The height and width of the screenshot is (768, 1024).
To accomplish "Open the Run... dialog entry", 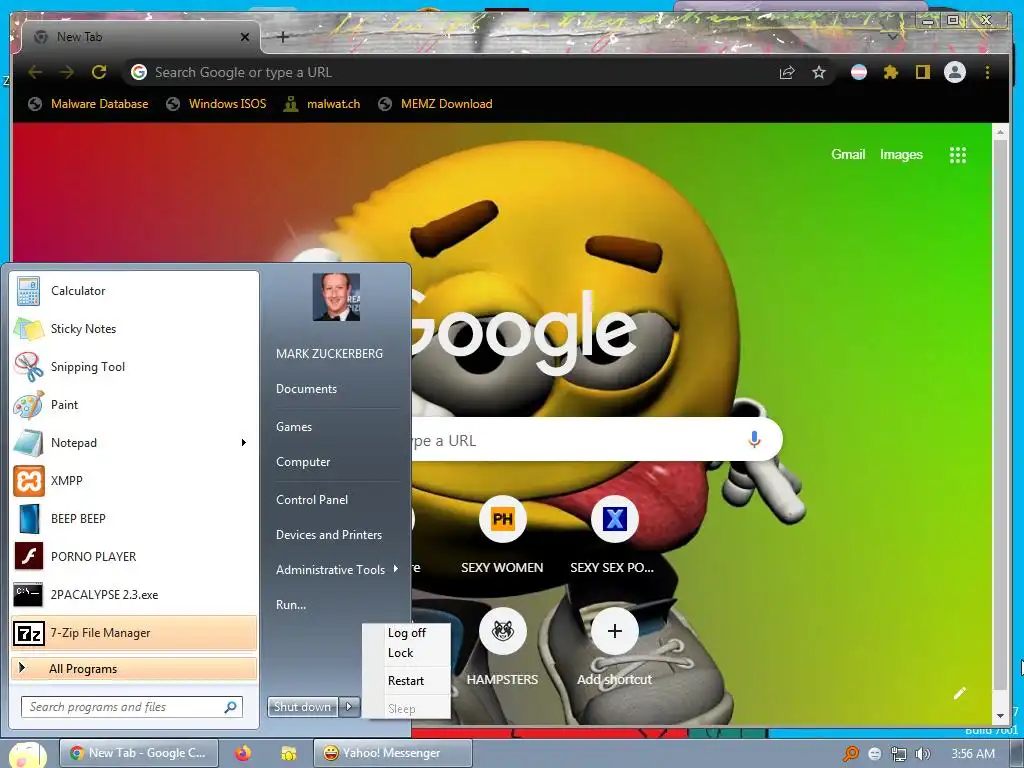I will click(291, 605).
